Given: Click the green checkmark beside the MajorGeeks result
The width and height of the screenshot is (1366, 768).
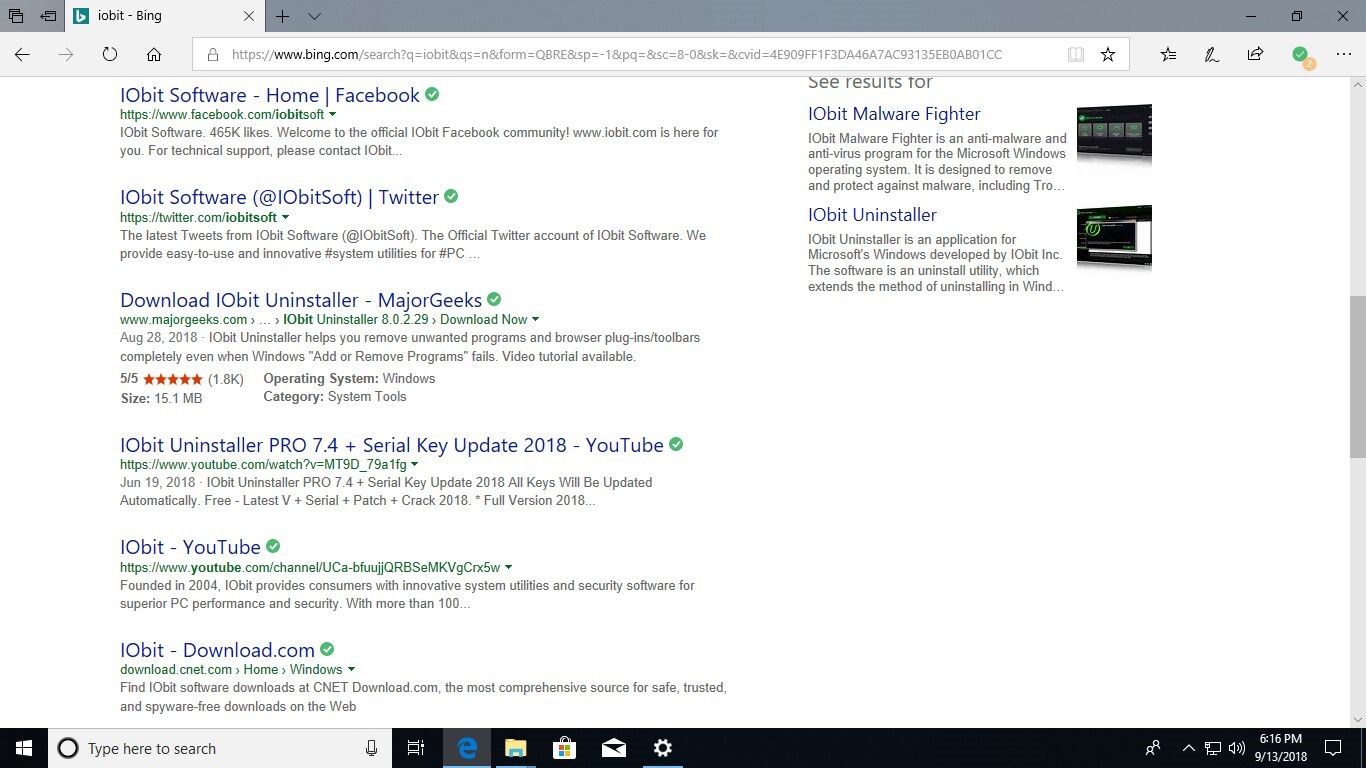Looking at the screenshot, I should [x=494, y=299].
